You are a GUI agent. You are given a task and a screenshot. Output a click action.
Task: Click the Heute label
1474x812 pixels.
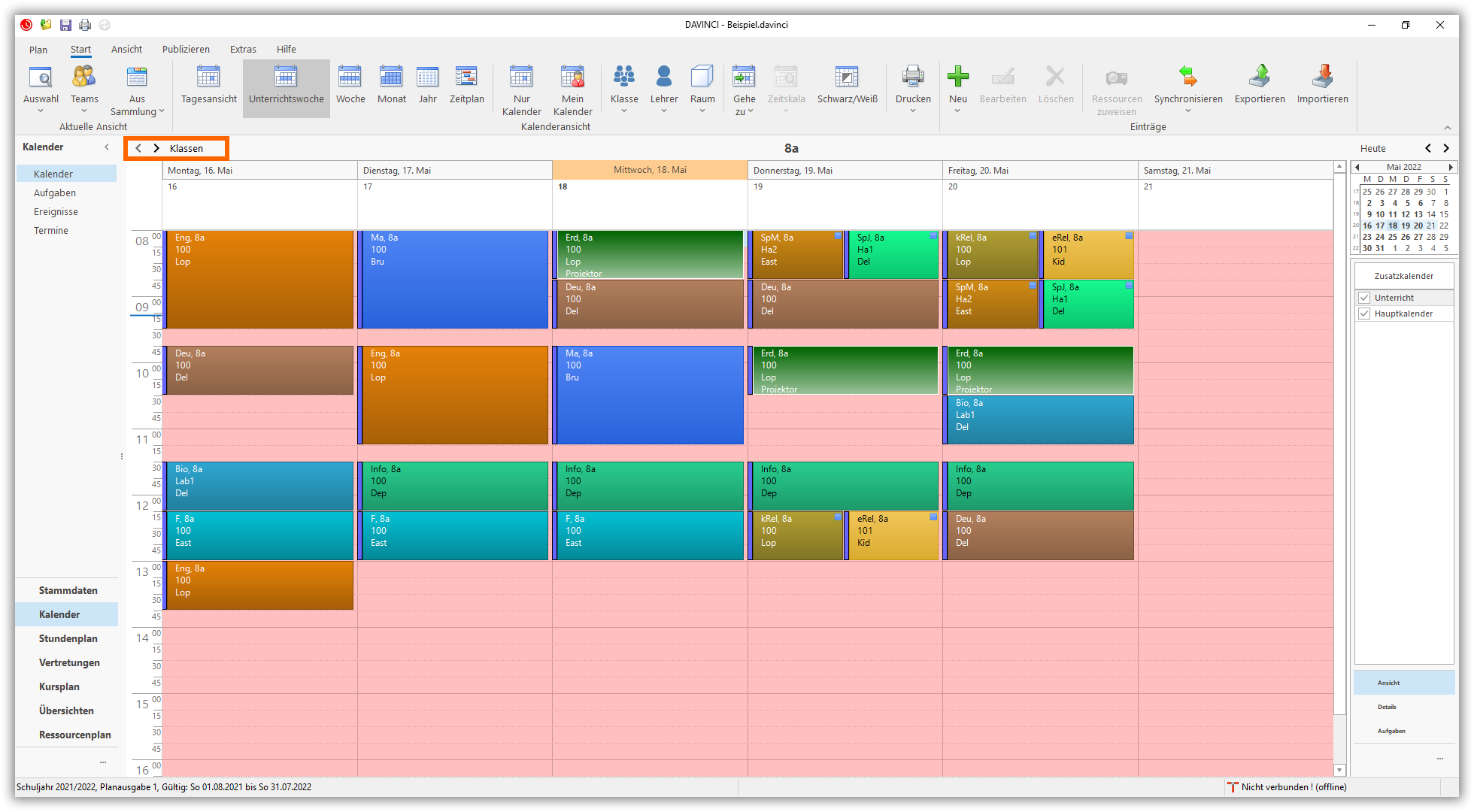click(1372, 148)
